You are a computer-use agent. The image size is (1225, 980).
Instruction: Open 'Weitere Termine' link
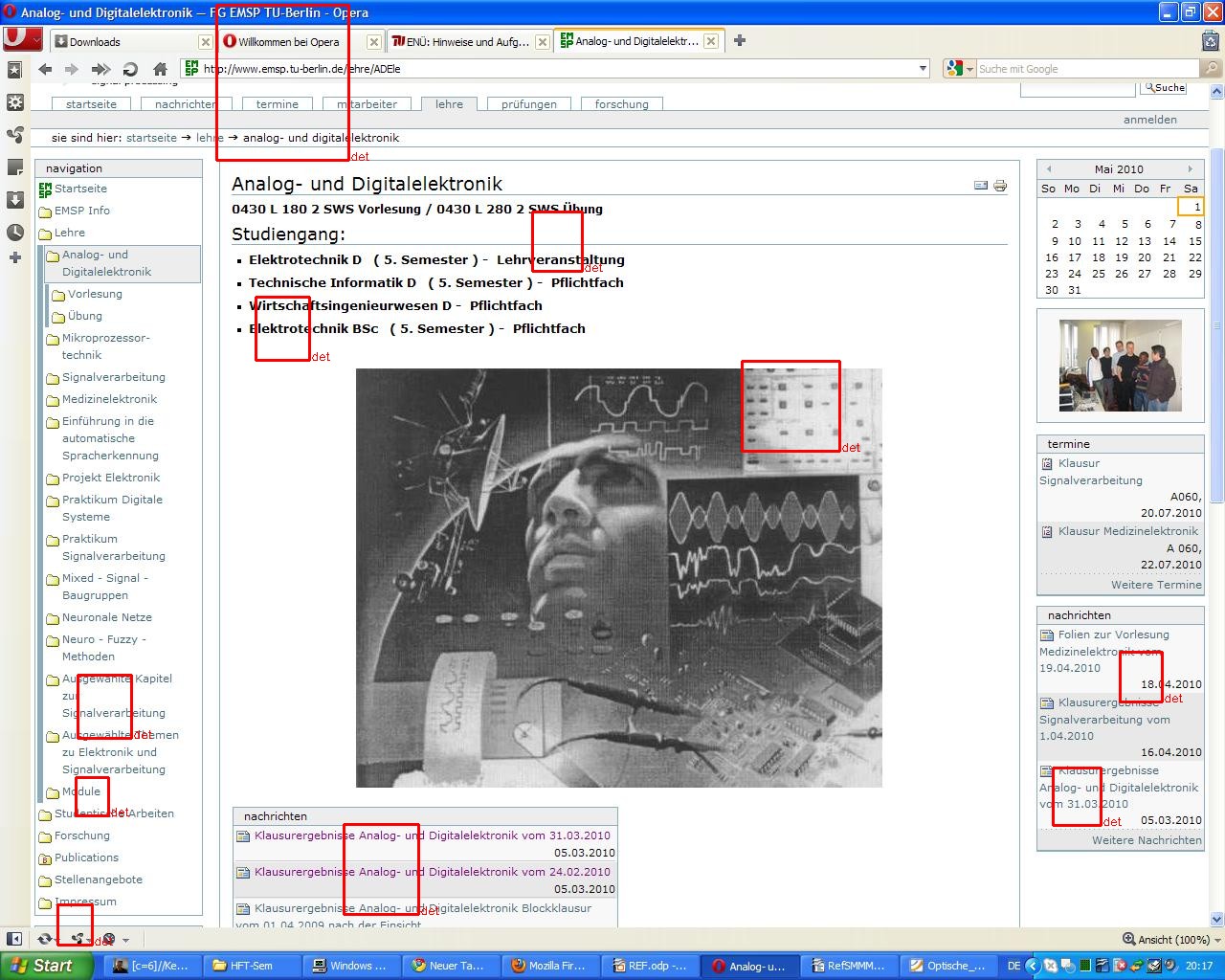(x=1155, y=585)
